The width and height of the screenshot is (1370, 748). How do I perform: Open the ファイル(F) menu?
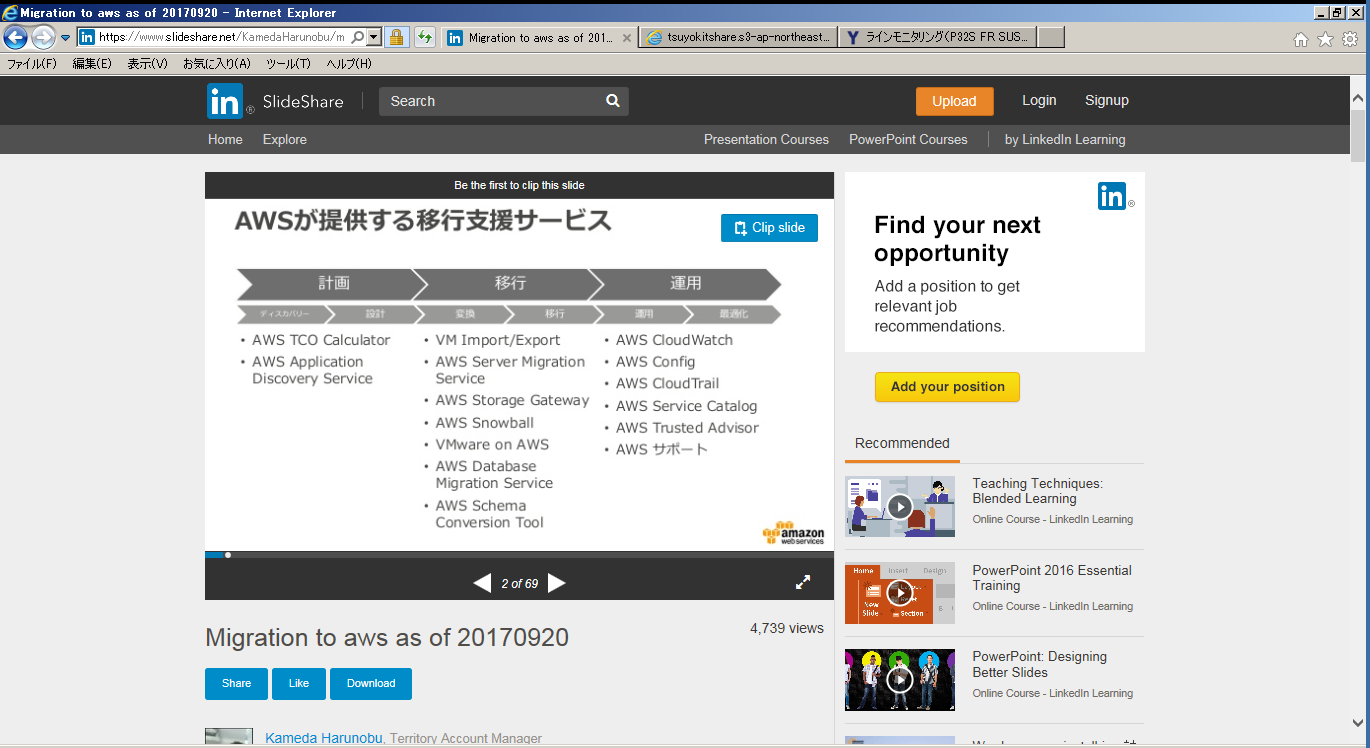tap(32, 64)
